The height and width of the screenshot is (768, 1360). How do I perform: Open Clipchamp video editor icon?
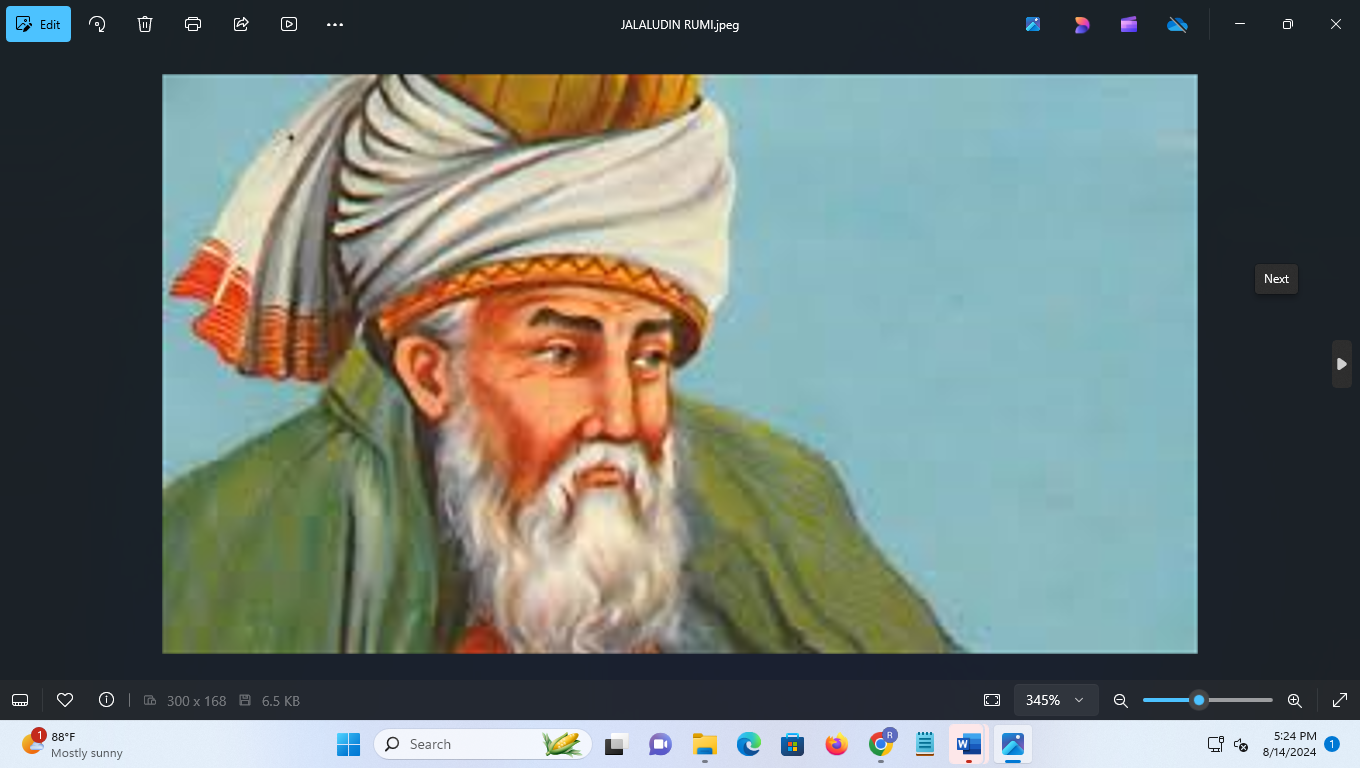[x=1129, y=24]
